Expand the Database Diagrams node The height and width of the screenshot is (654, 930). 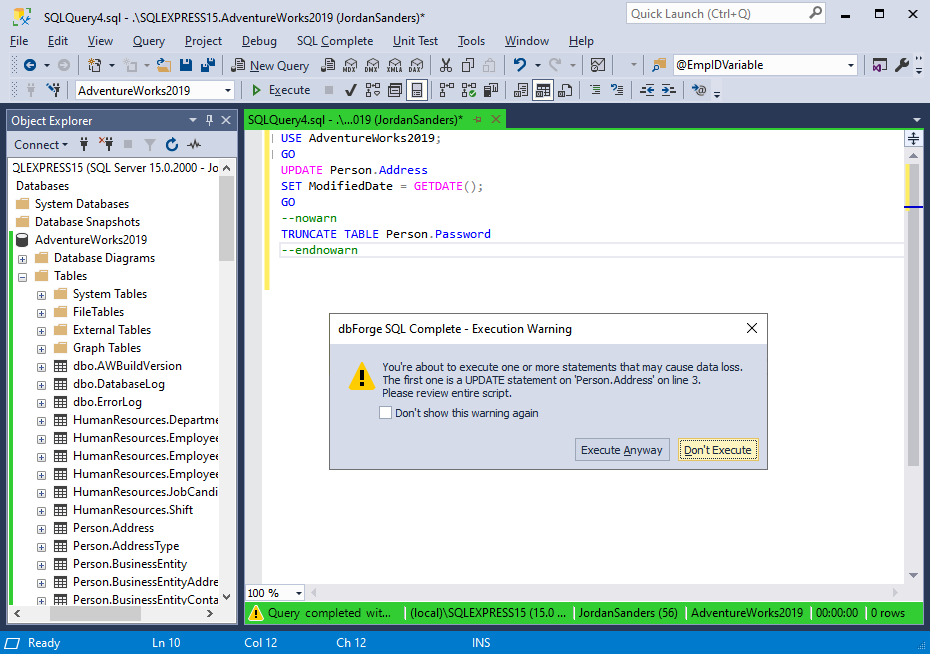[23, 259]
